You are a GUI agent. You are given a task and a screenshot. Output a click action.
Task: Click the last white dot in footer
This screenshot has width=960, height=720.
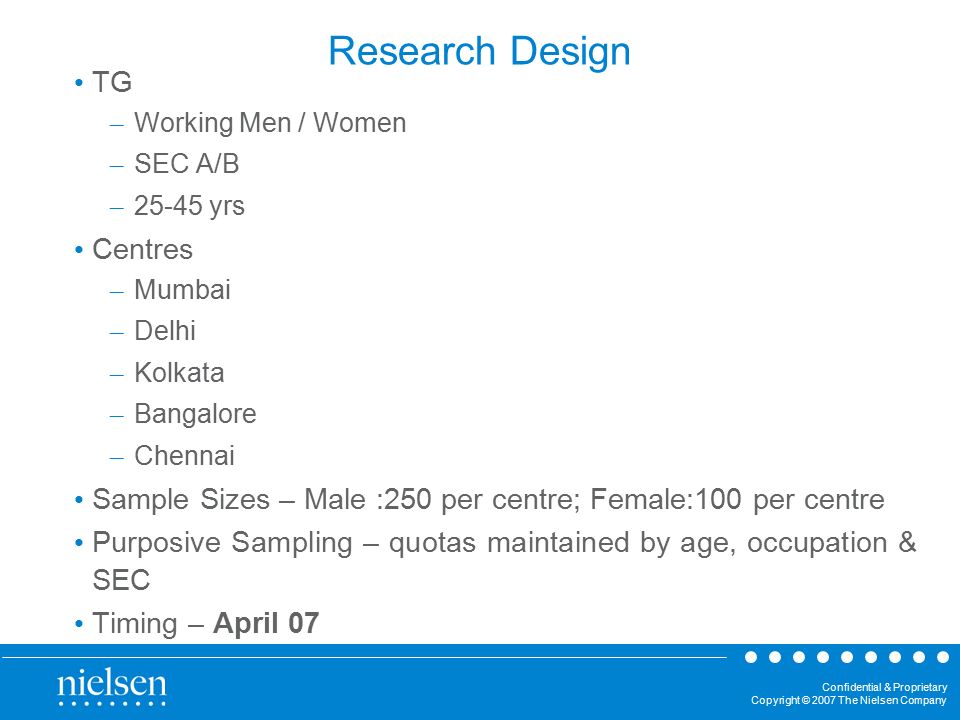943,657
